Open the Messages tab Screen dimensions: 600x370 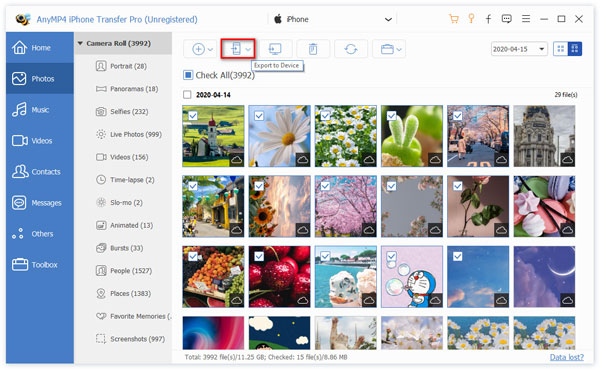pyautogui.click(x=40, y=203)
